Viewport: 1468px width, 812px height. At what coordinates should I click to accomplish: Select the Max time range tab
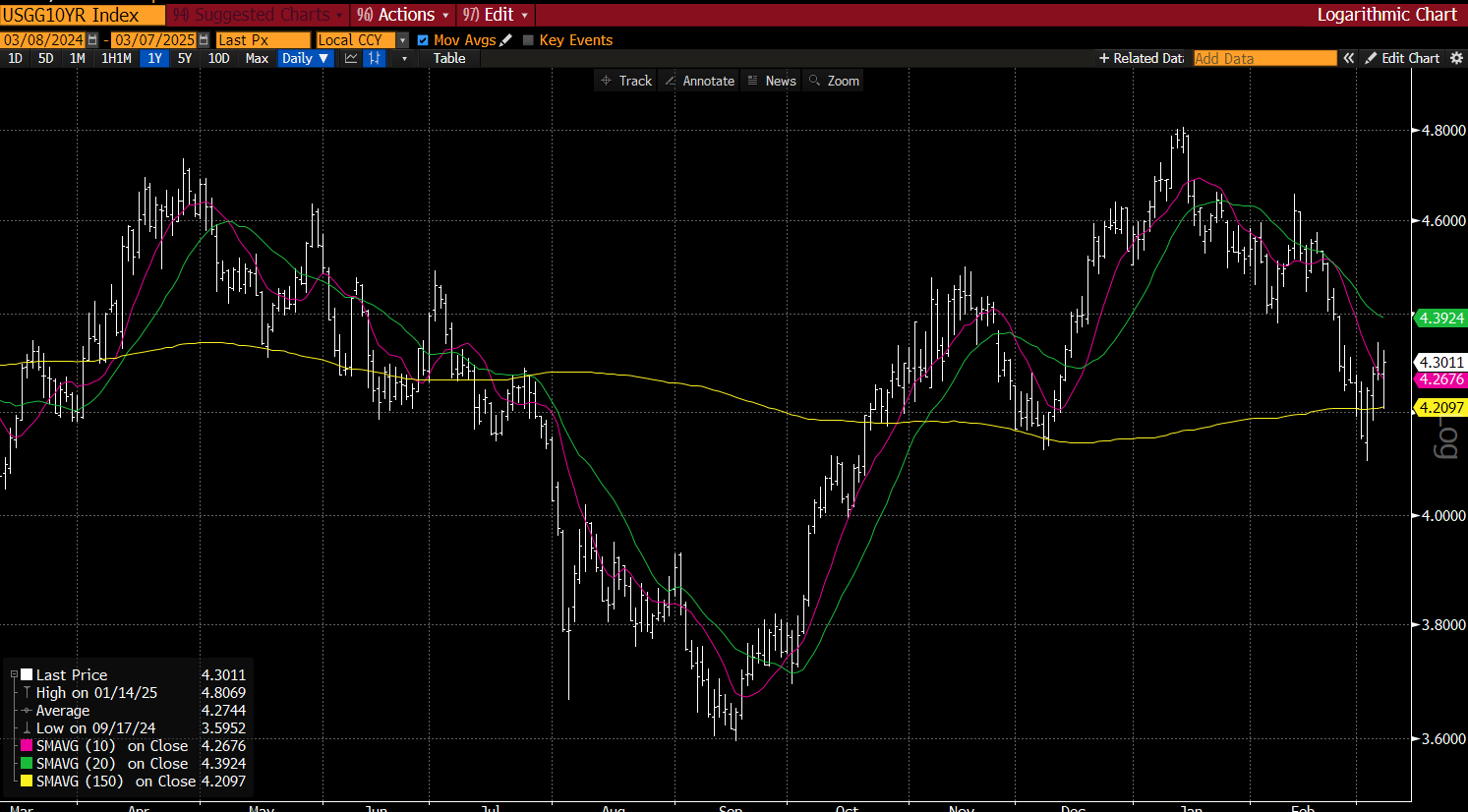pos(257,59)
